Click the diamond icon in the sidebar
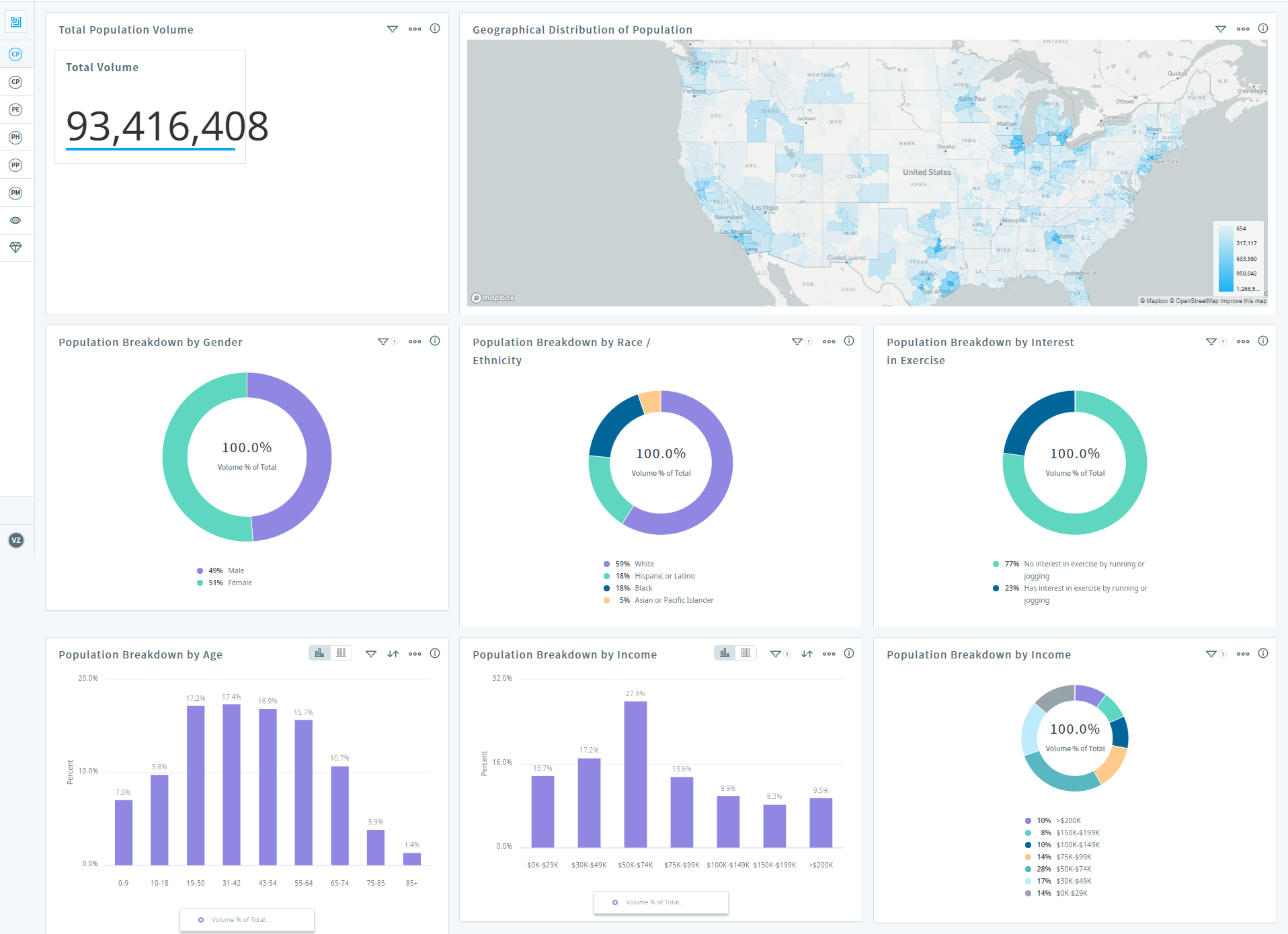The width and height of the screenshot is (1288, 934). 15,247
